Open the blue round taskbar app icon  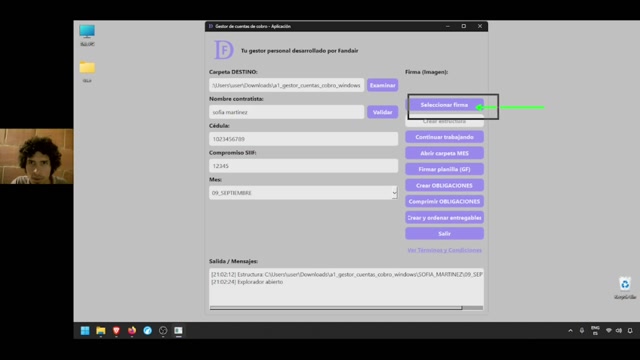pyautogui.click(x=147, y=331)
